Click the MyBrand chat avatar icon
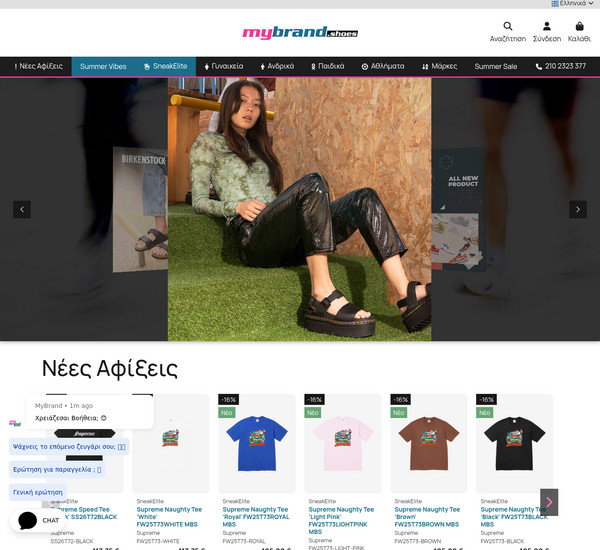Image resolution: width=600 pixels, height=550 pixels. 15,423
